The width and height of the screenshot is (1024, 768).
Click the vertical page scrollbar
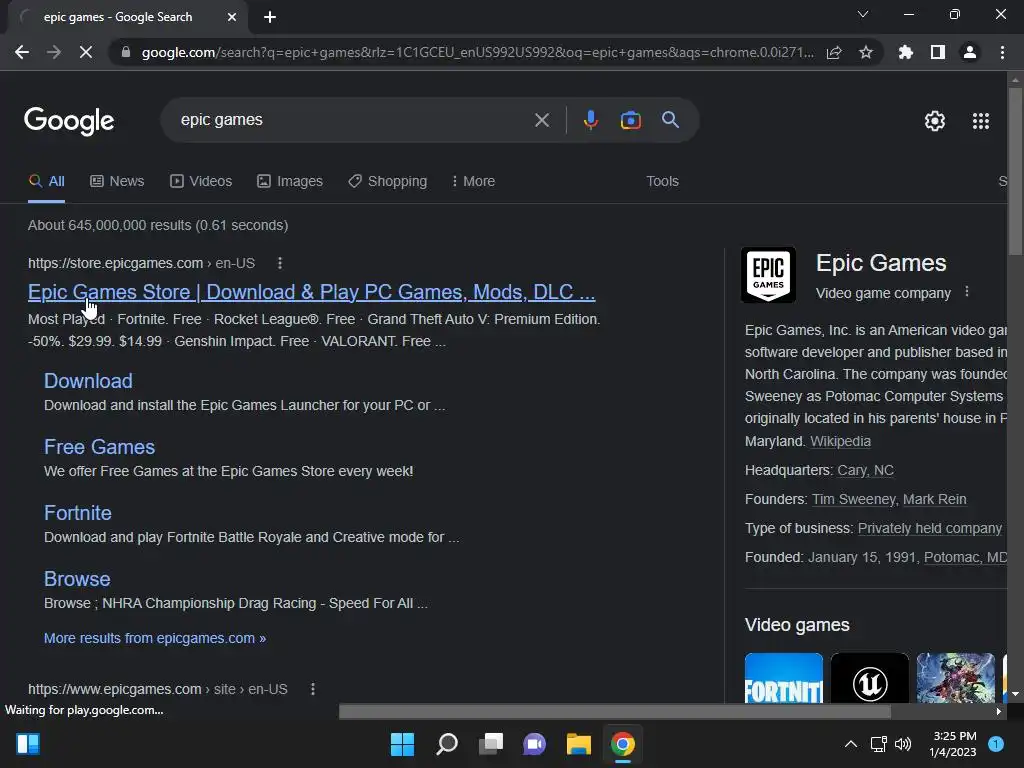[x=1015, y=170]
